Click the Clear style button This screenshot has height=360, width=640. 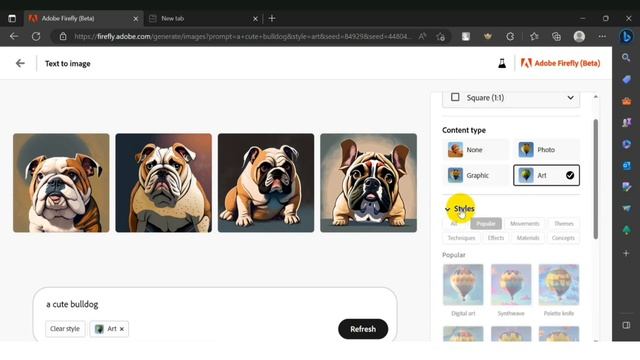pyautogui.click(x=65, y=329)
